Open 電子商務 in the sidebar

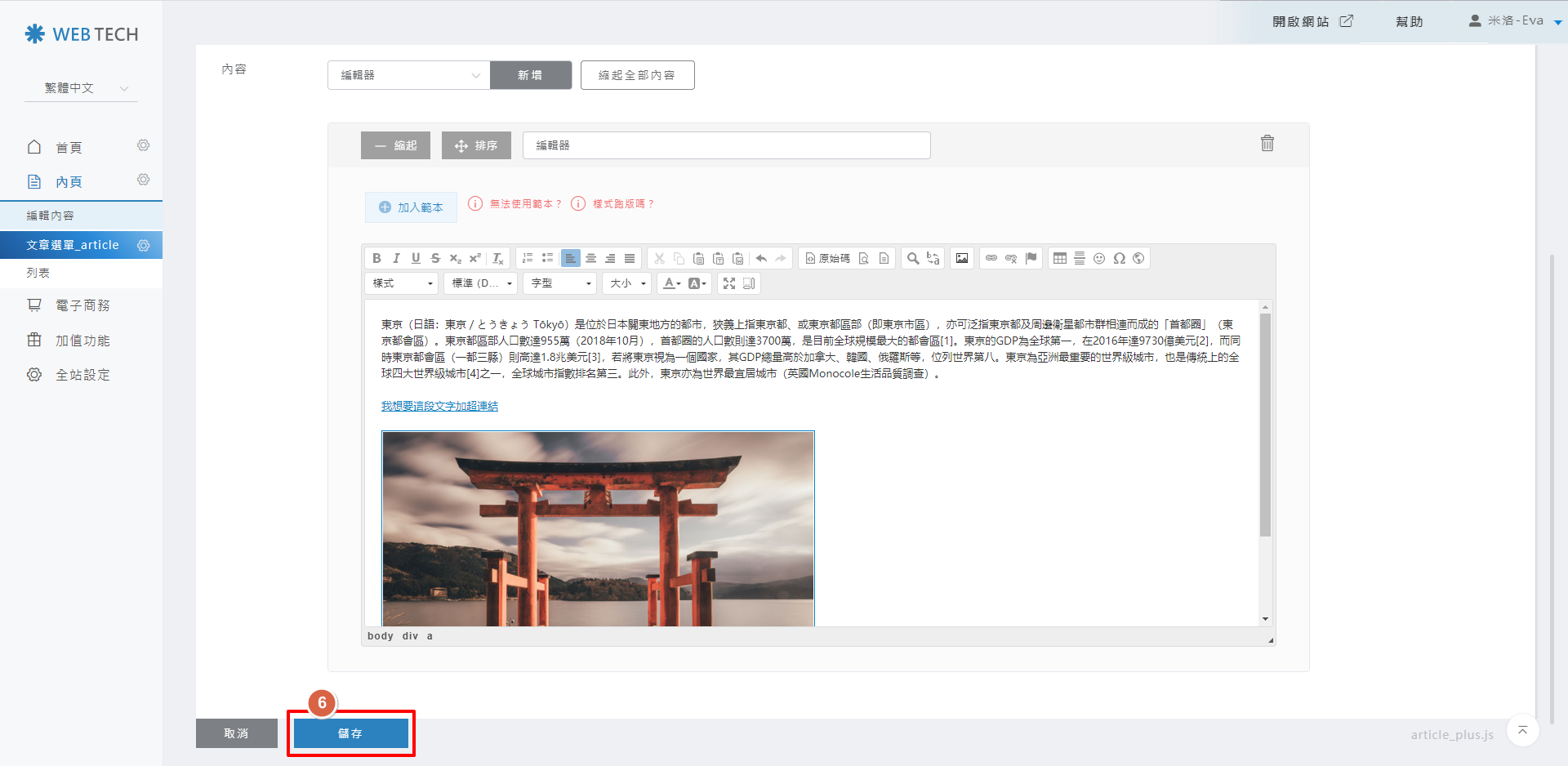[x=82, y=305]
